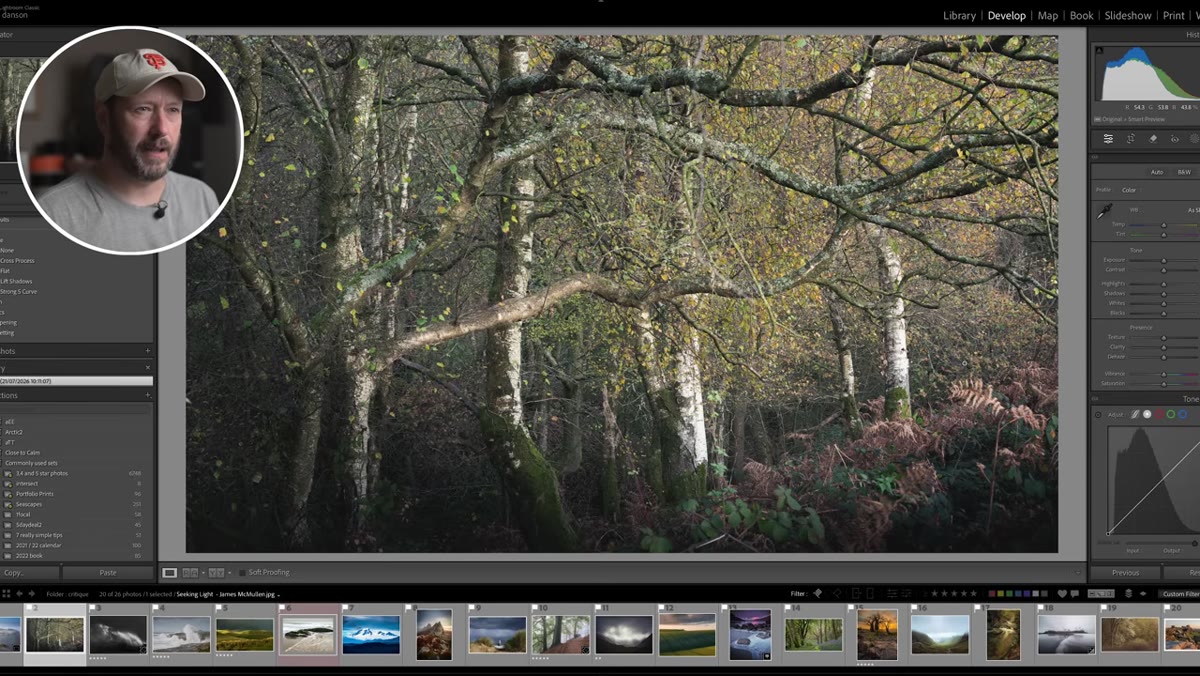Add a new snapshot with plus
The width and height of the screenshot is (1200, 676).
coord(148,351)
